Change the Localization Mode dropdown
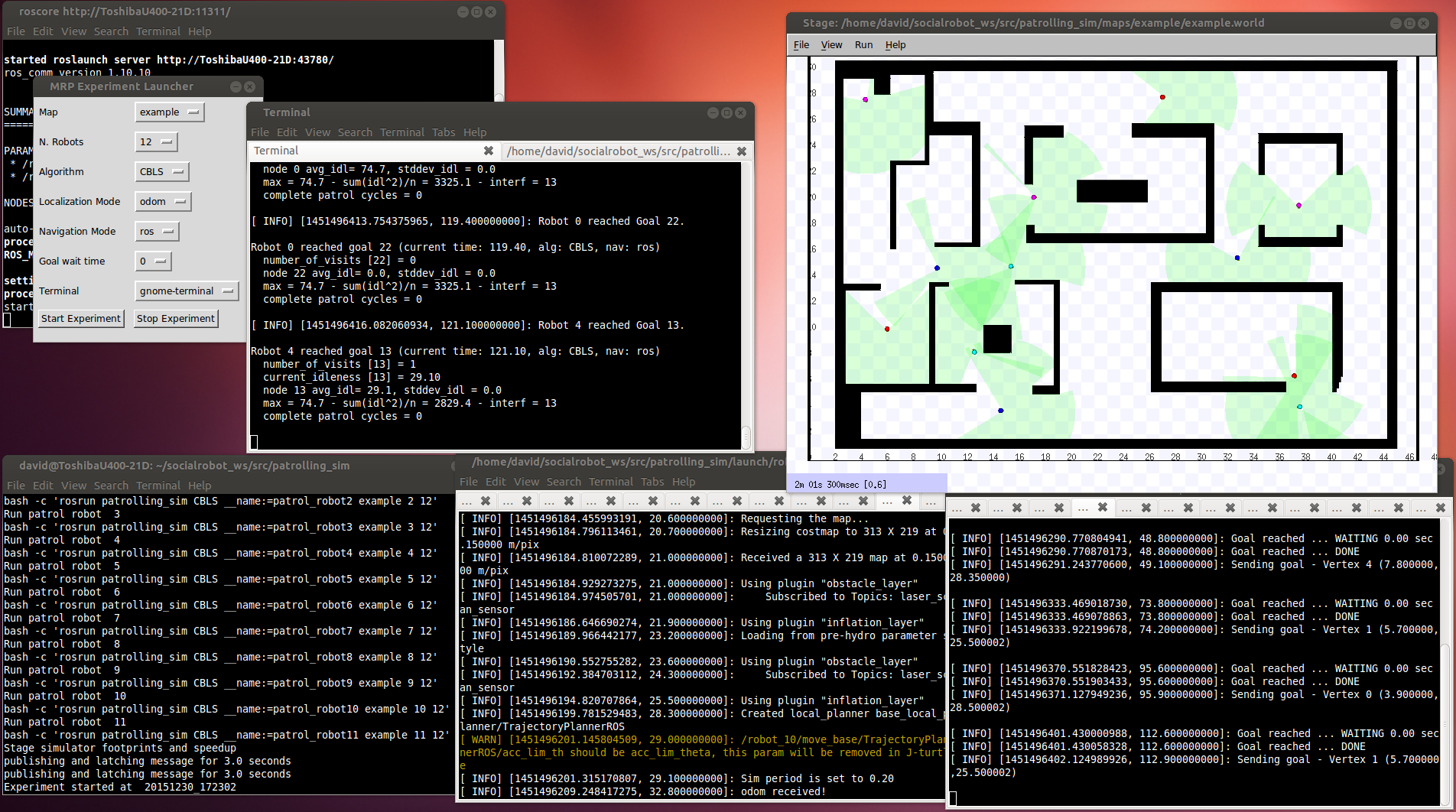 (x=163, y=202)
